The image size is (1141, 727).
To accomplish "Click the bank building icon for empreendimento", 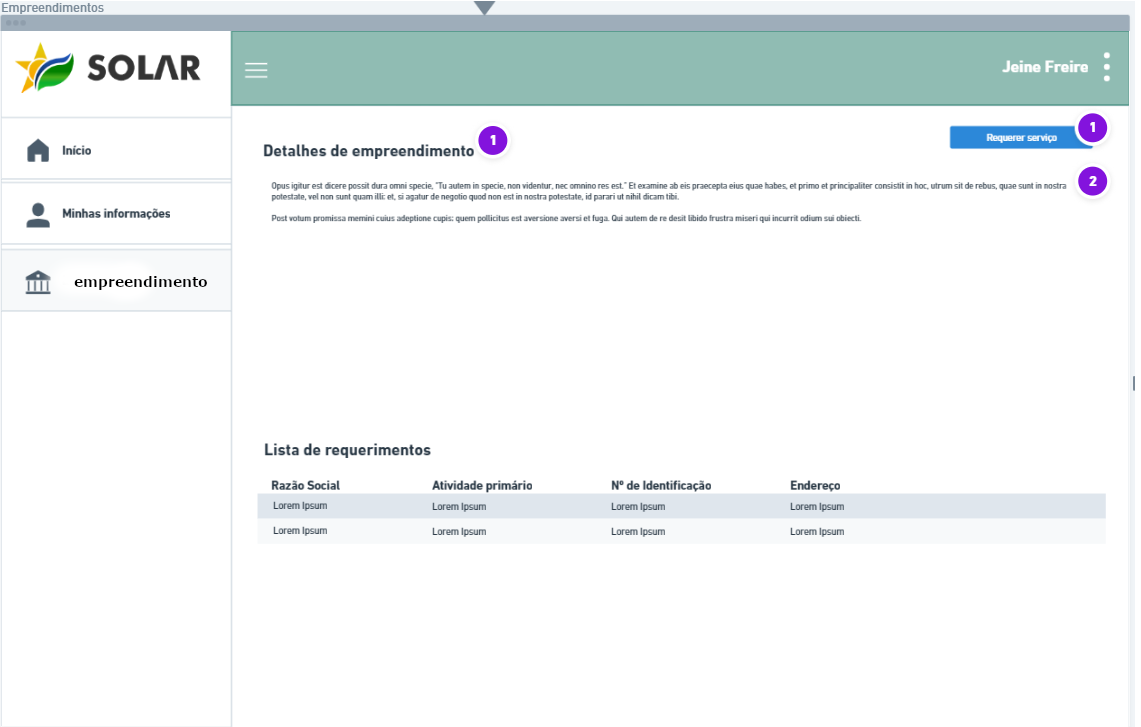I will (38, 282).
